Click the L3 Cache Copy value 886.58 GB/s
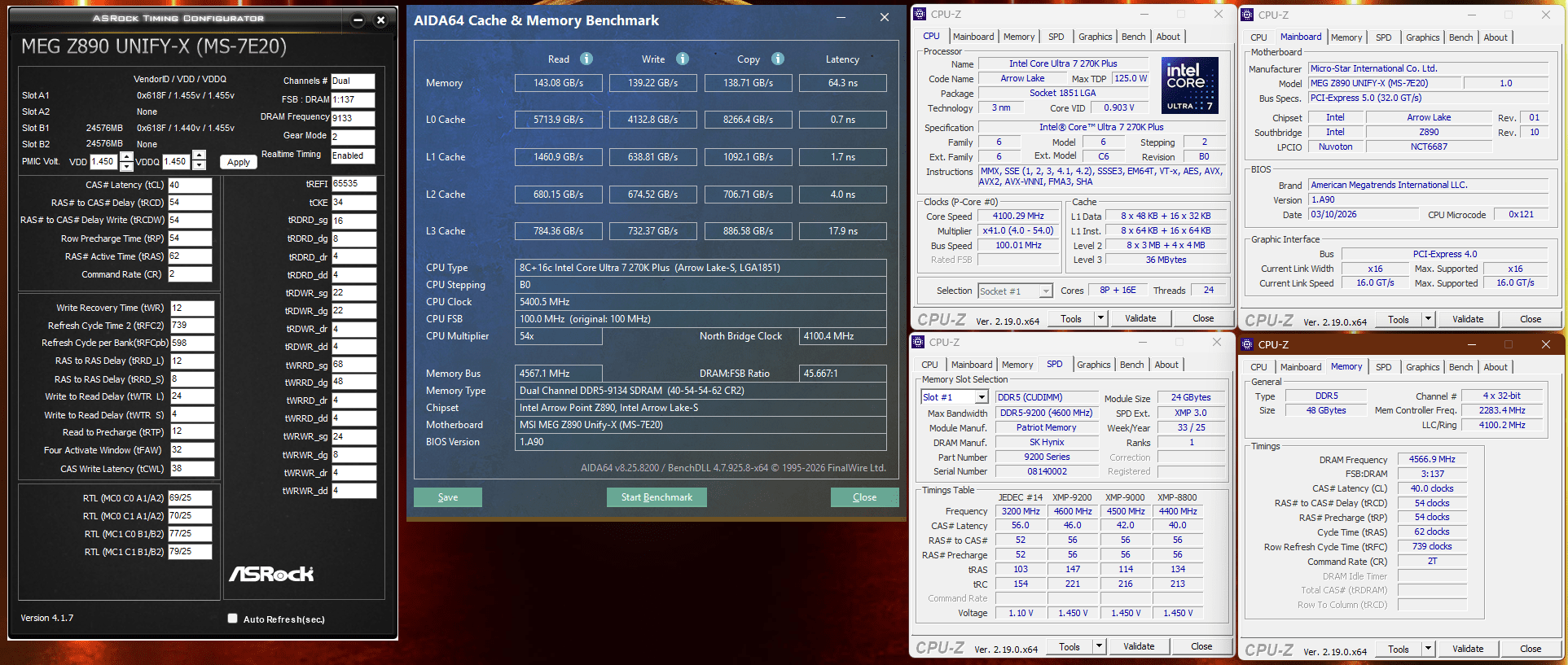 749,231
